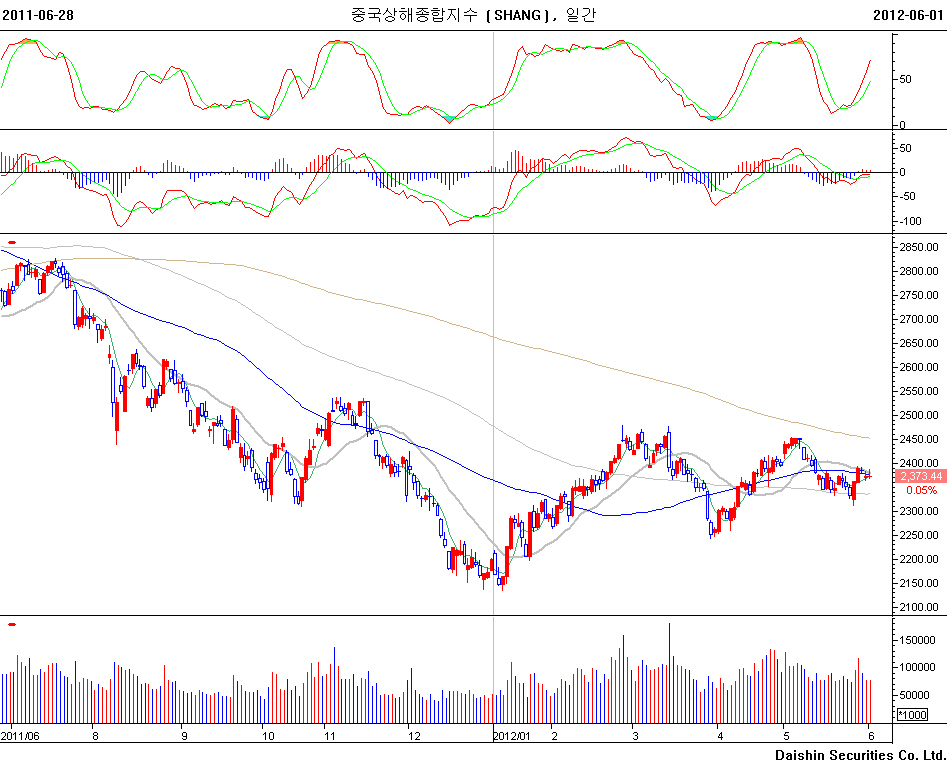Click the *1000 volume unit box
Screen dimensions: 947x767
point(912,715)
